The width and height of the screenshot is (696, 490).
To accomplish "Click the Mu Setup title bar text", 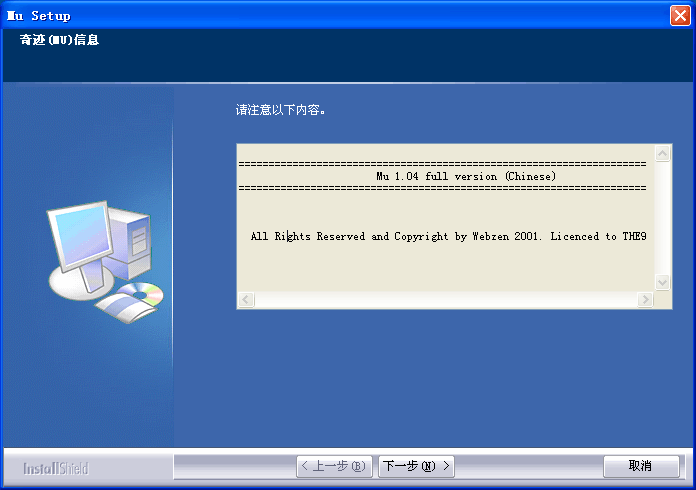I will [x=39, y=16].
